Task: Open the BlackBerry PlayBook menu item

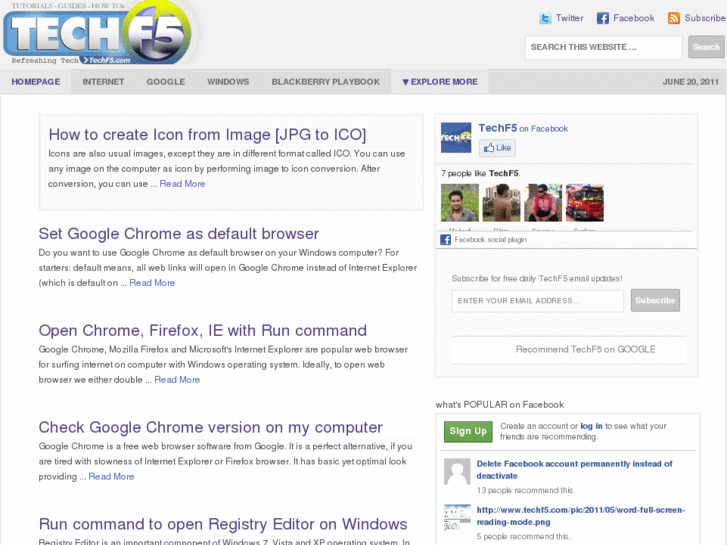Action: tap(325, 82)
